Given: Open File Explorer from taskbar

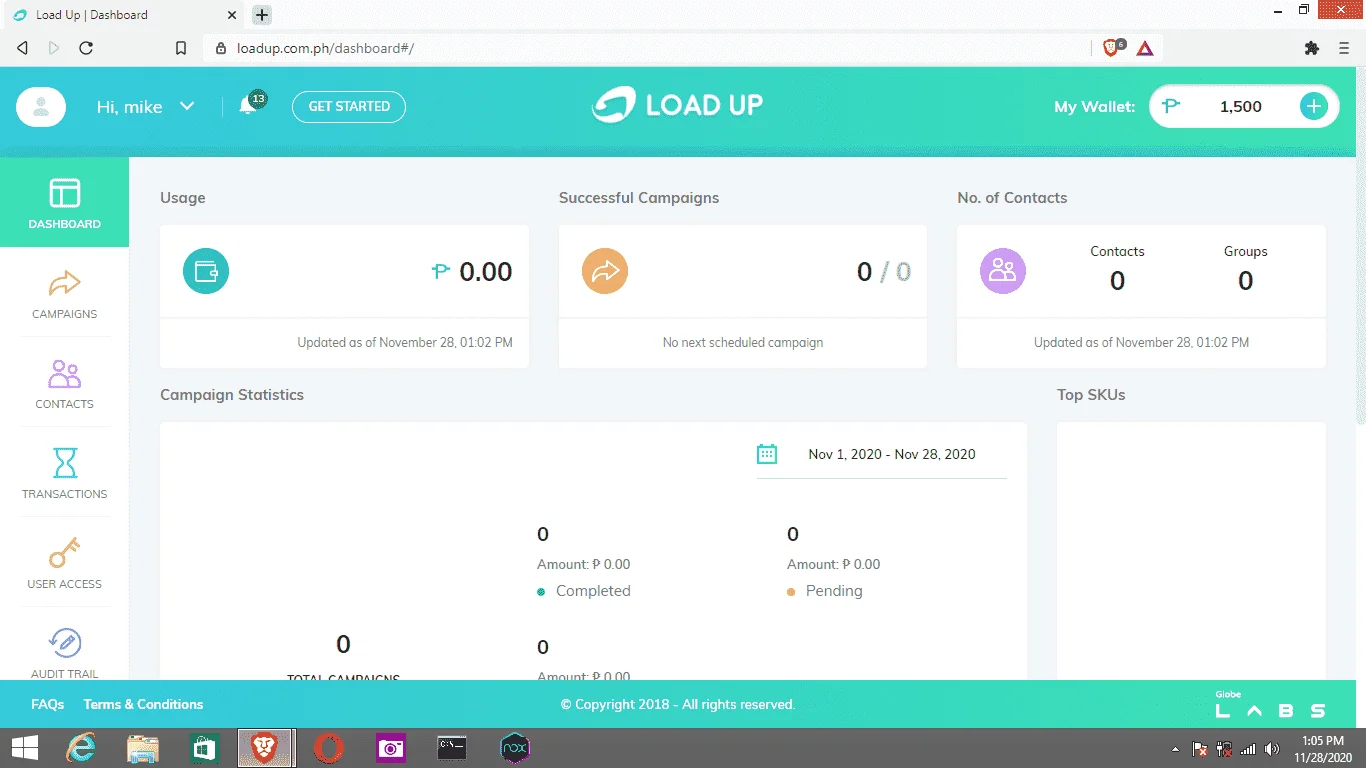Looking at the screenshot, I should pyautogui.click(x=143, y=748).
